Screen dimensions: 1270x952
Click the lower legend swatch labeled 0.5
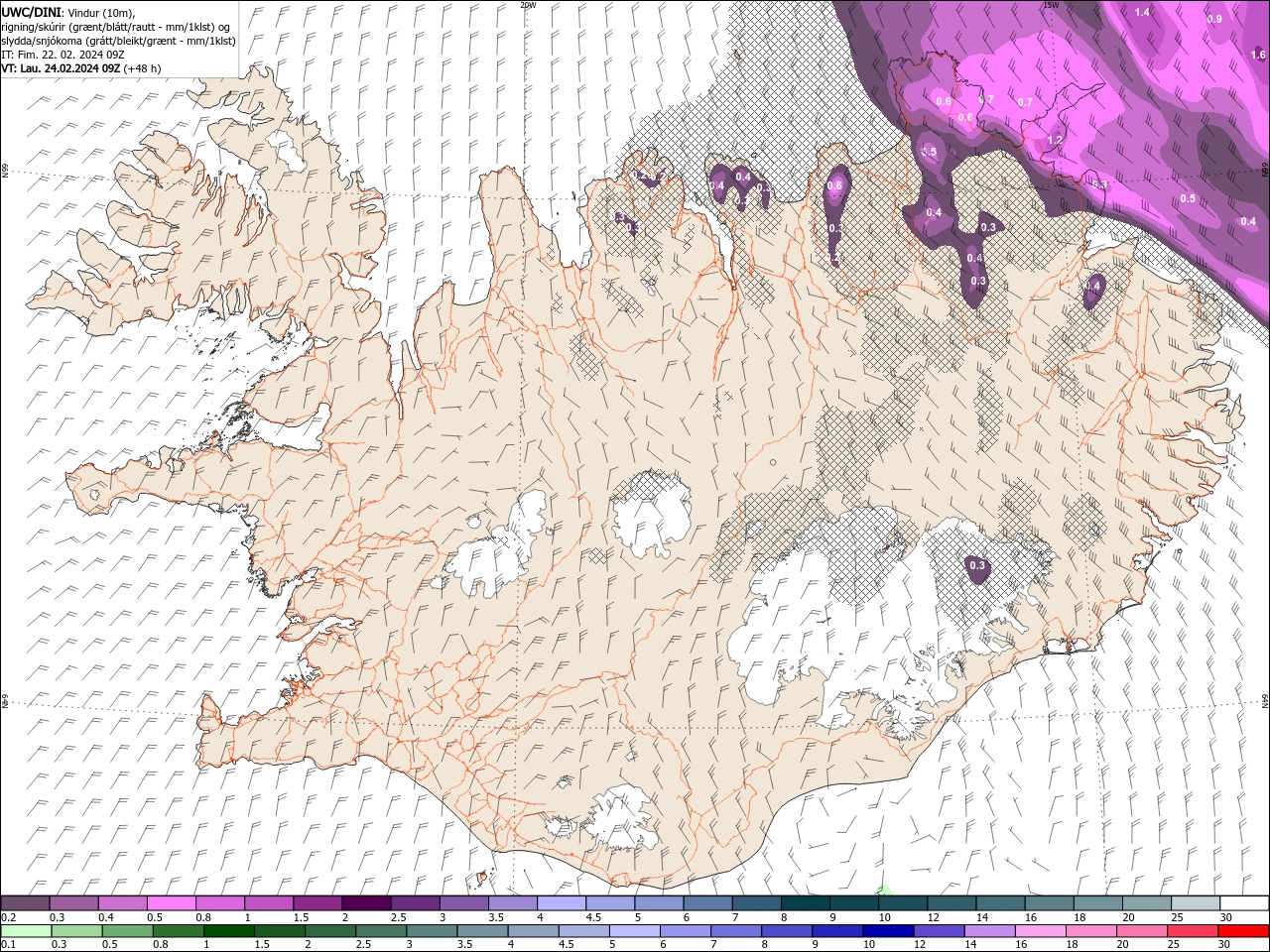point(128,931)
